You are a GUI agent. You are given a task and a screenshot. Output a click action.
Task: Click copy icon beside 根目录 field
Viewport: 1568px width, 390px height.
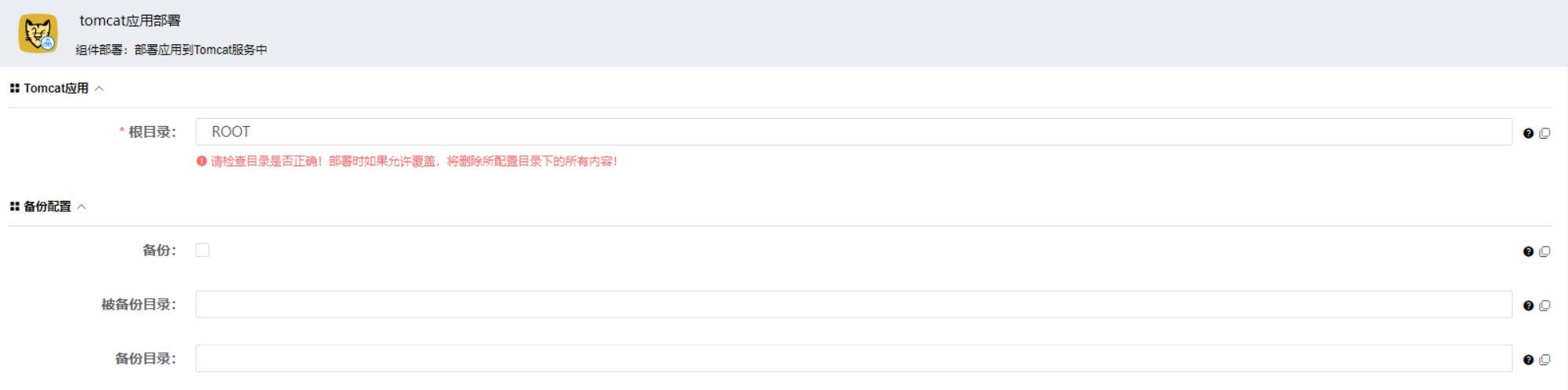tap(1544, 133)
